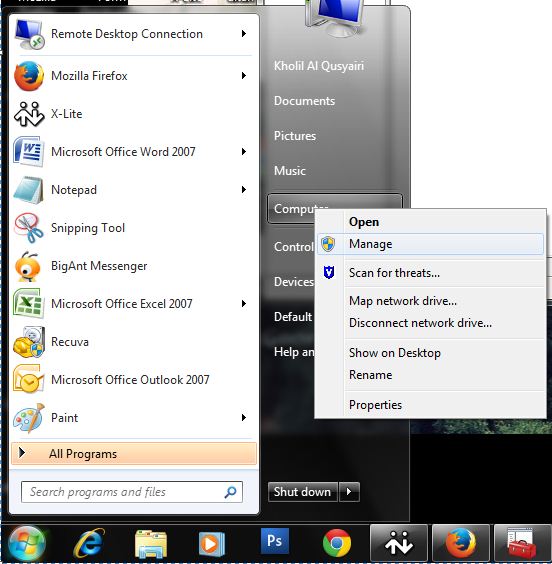Click the search magnifier icon
The width and height of the screenshot is (552, 564).
[x=231, y=492]
